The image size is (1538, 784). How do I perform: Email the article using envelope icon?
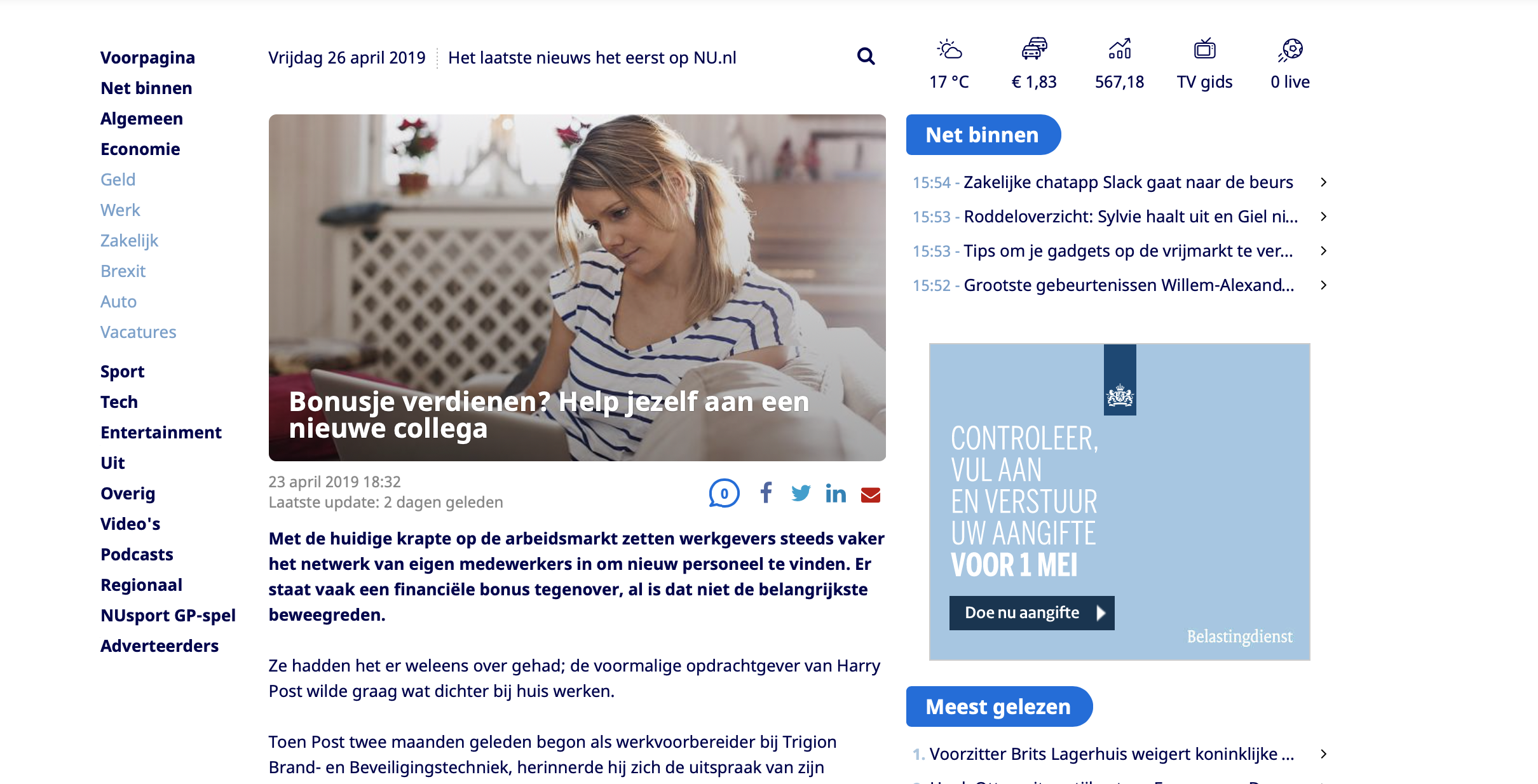pos(871,494)
